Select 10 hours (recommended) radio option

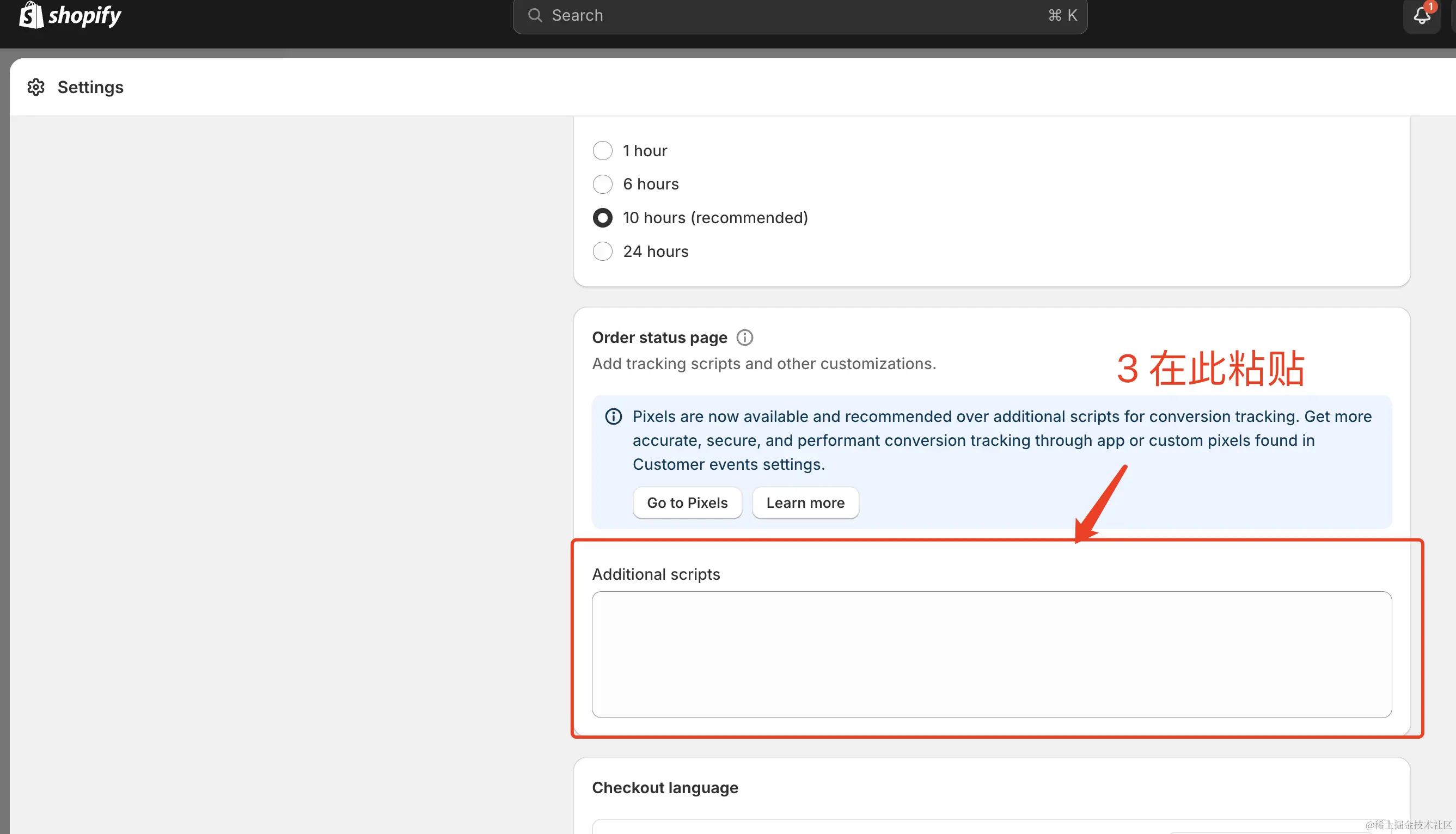click(603, 218)
